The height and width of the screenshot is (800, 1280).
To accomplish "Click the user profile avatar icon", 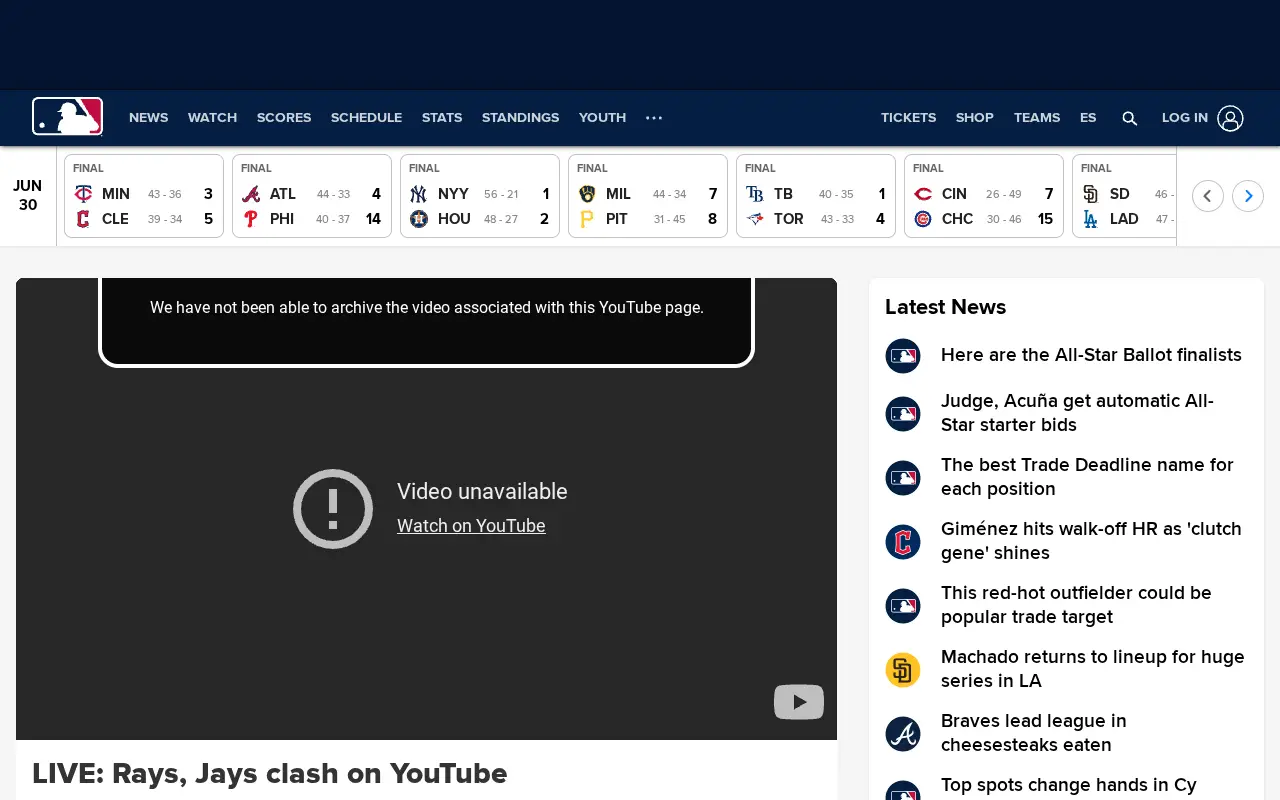I will [x=1231, y=118].
